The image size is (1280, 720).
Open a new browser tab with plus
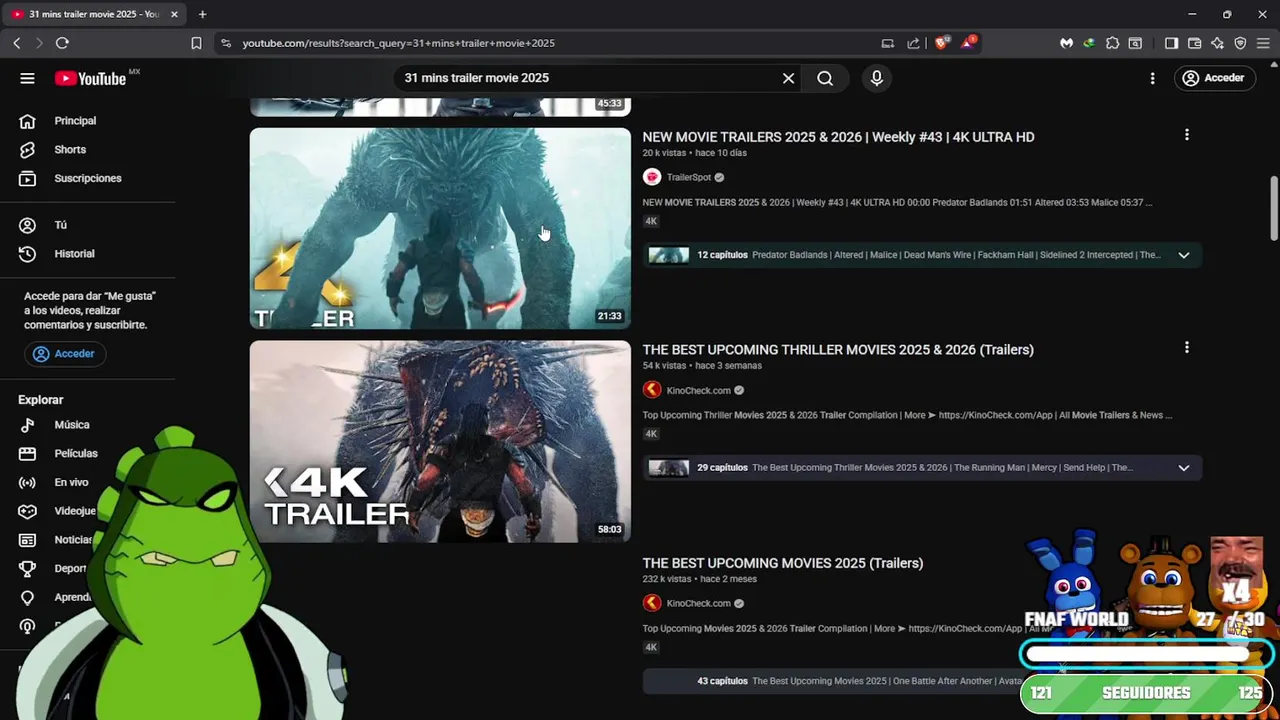tap(202, 14)
